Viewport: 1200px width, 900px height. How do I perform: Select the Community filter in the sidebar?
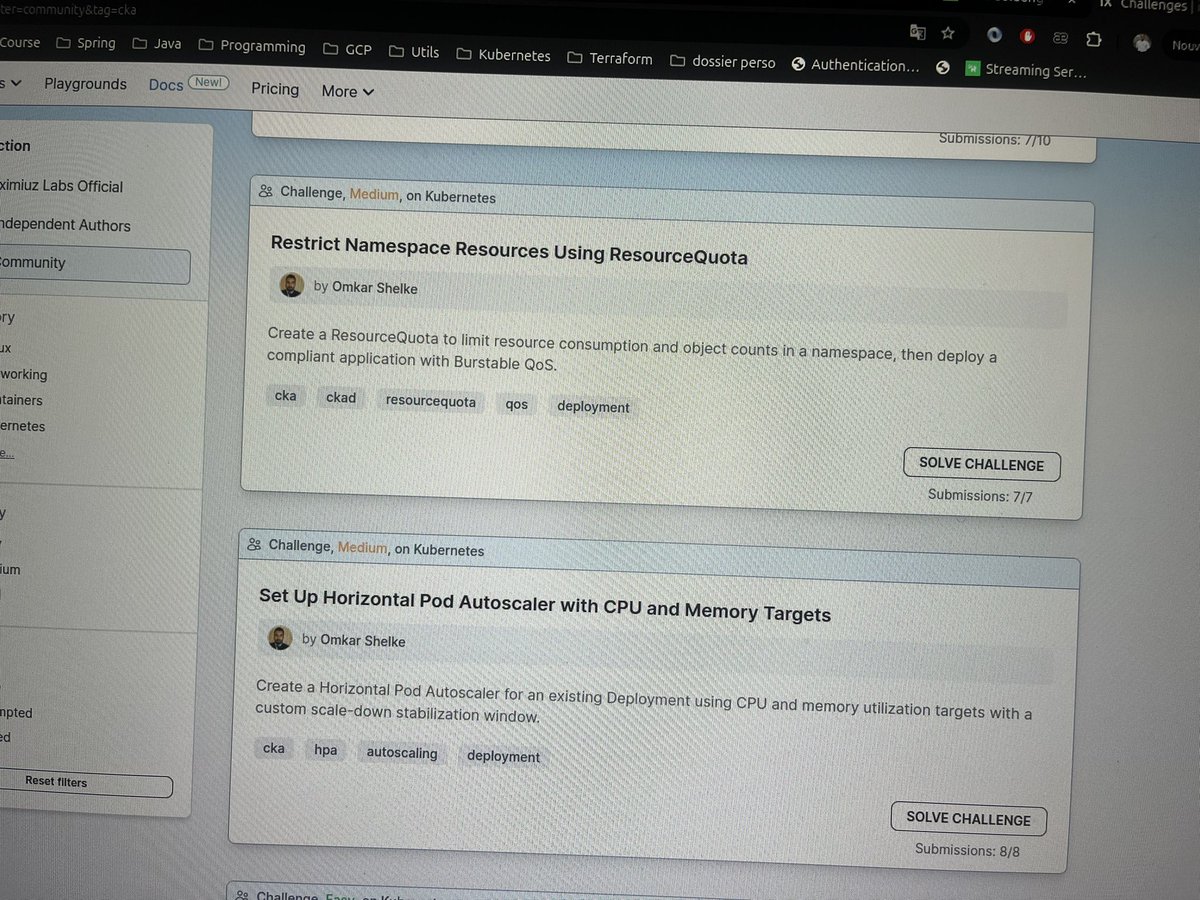tap(92, 265)
